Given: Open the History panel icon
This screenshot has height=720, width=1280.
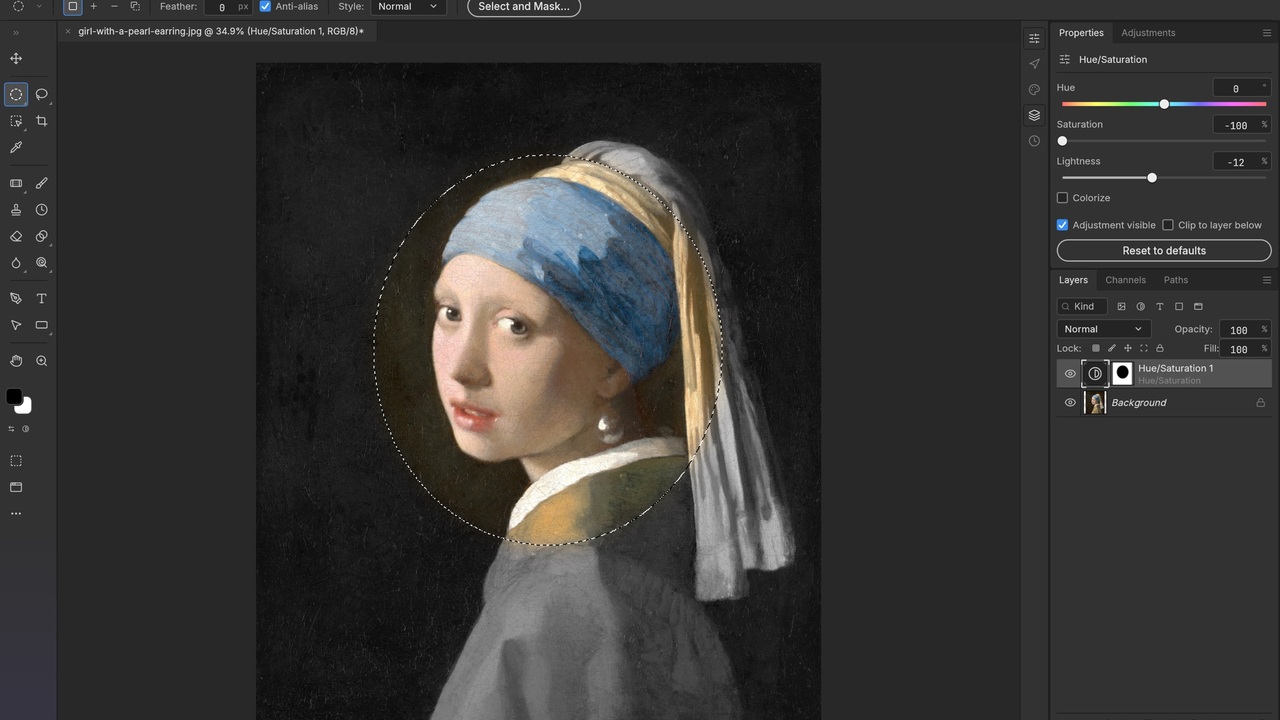Looking at the screenshot, I should click(x=1034, y=141).
